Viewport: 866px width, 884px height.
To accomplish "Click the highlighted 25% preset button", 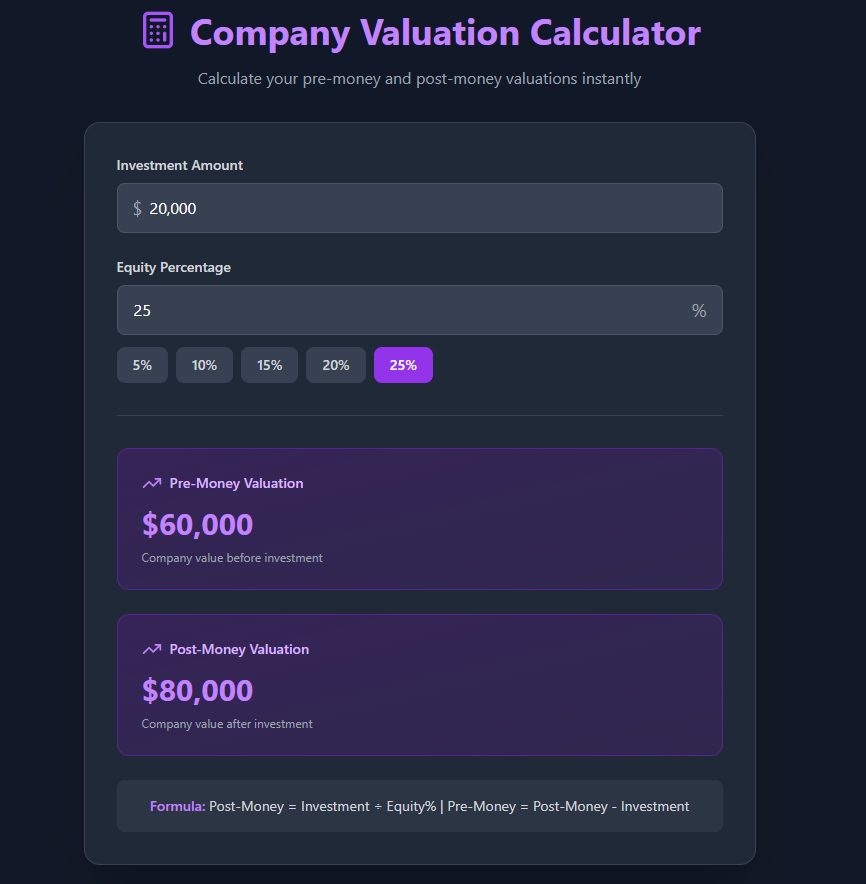I will pos(403,365).
